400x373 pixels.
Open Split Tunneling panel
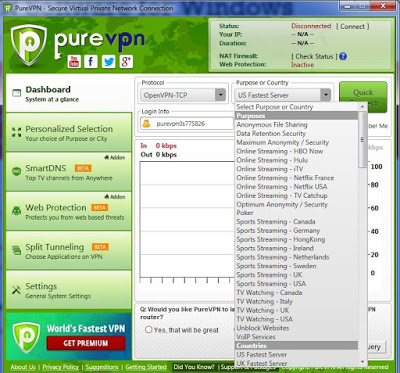pyautogui.click(x=69, y=251)
